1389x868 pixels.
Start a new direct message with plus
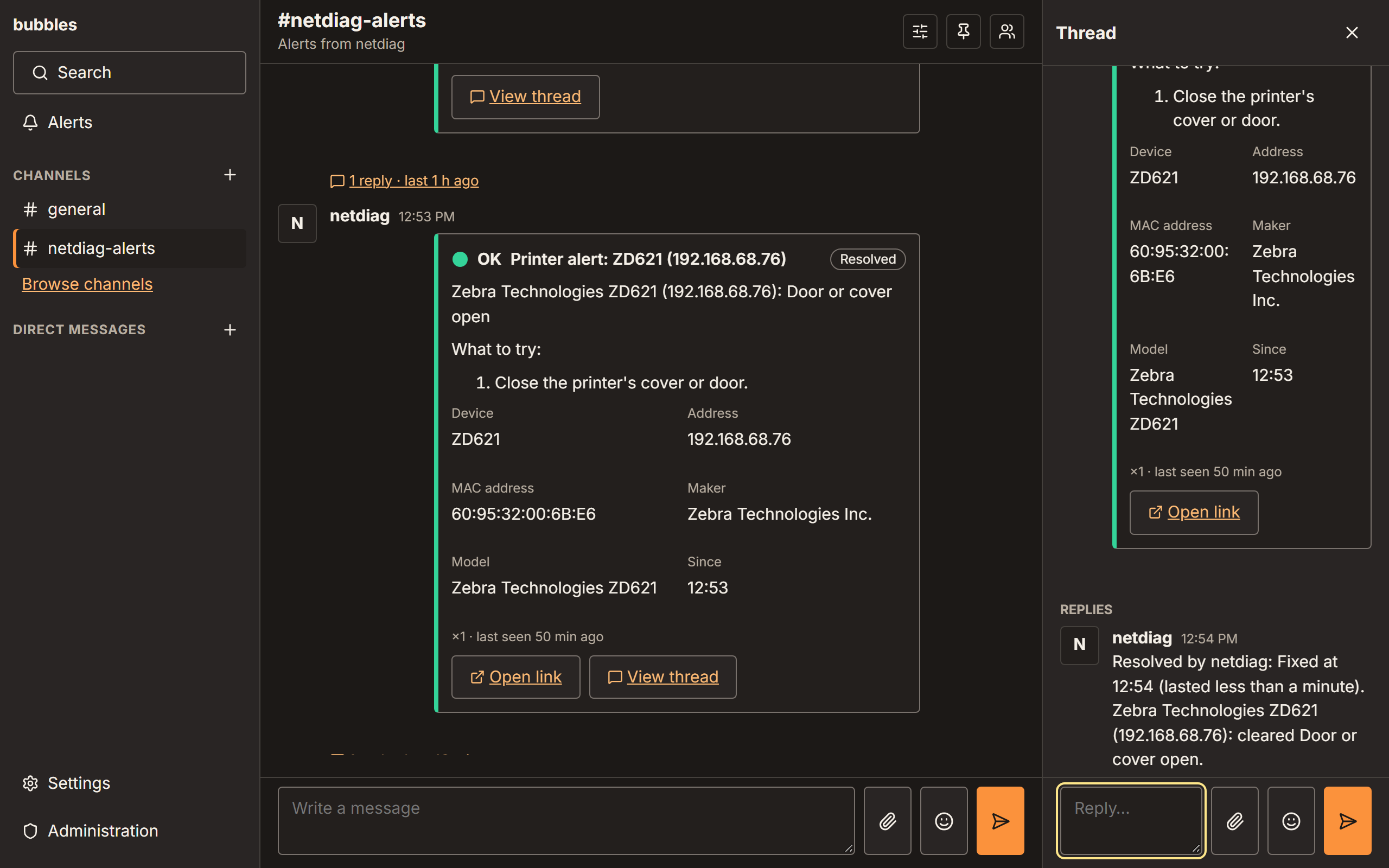click(x=230, y=329)
